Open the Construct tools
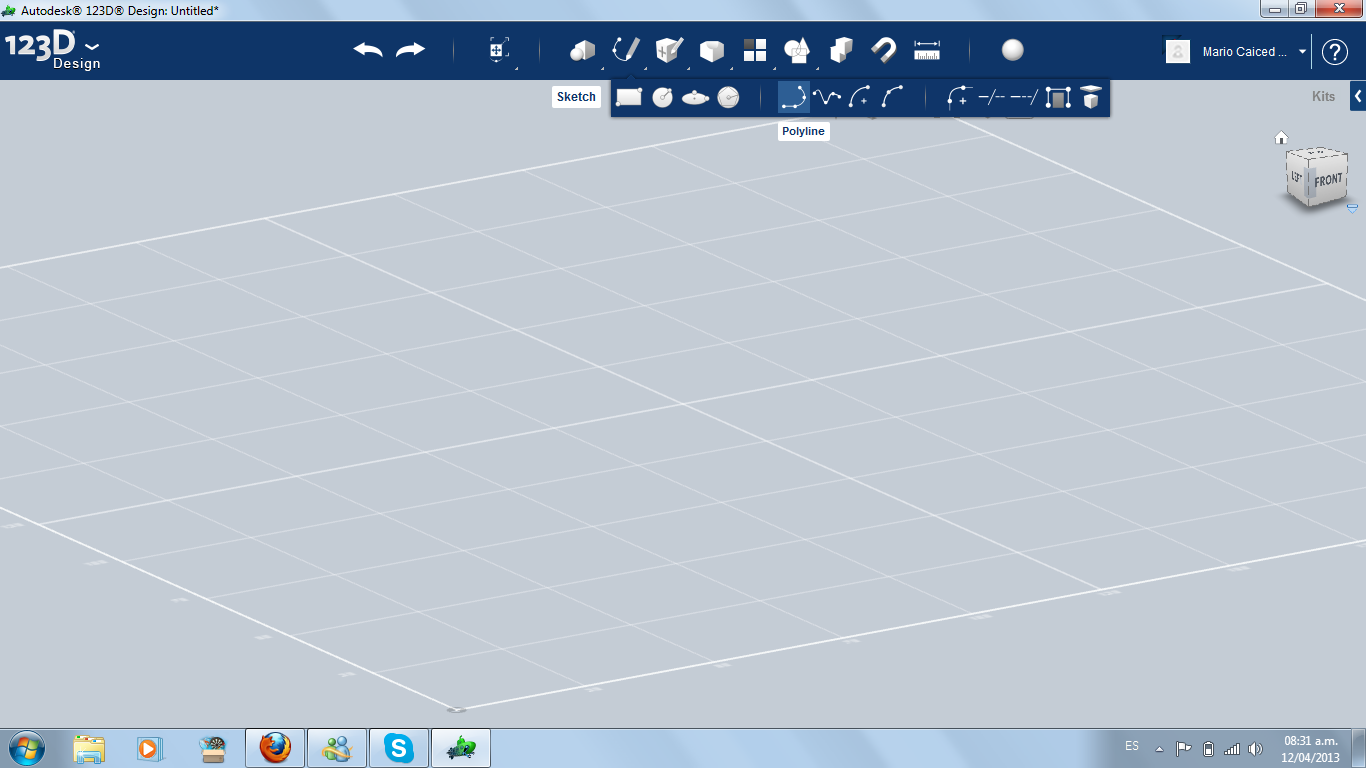Image resolution: width=1366 pixels, height=768 pixels. (x=668, y=50)
